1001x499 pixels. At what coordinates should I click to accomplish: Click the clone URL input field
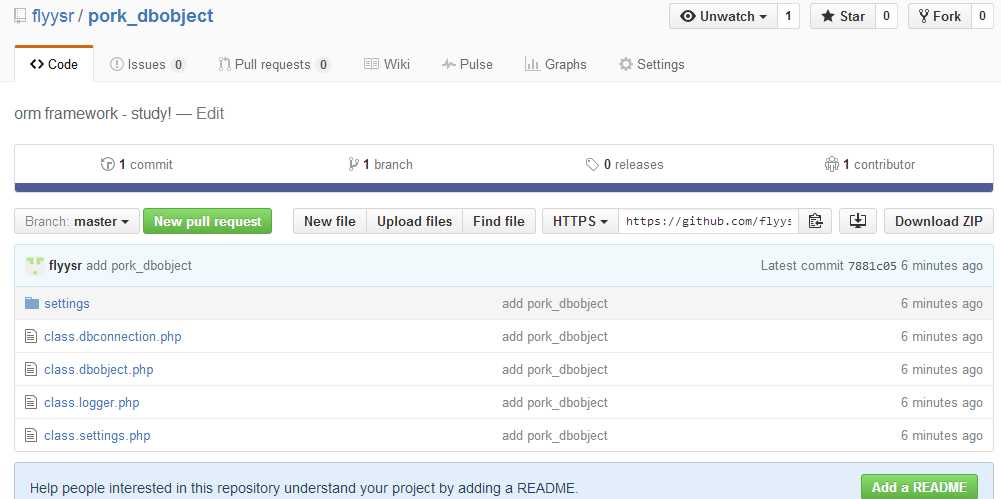709,221
